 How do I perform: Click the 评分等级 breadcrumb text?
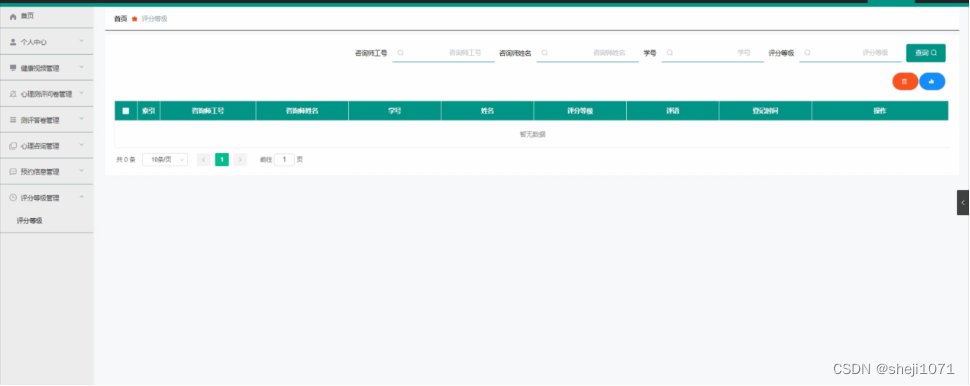coord(155,19)
